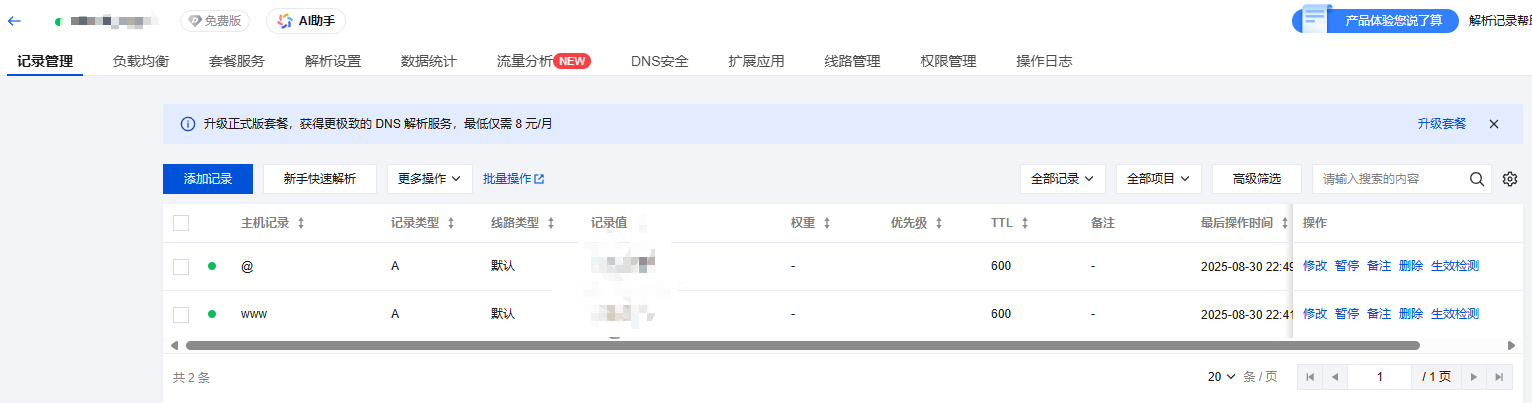1532x403 pixels.
Task: Click the green status dot of @ record
Action: click(212, 266)
